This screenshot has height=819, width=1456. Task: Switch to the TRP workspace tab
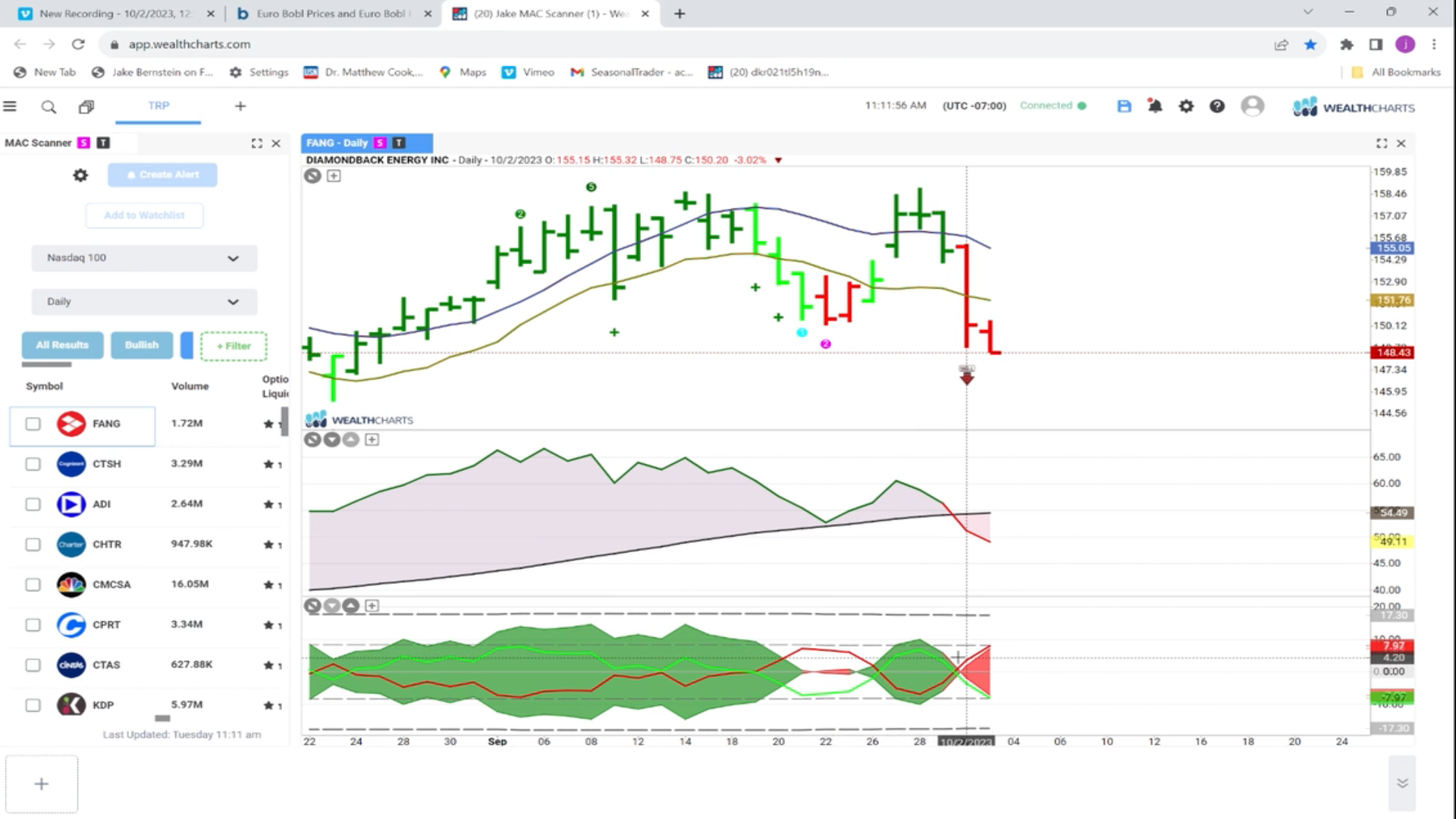click(x=158, y=106)
